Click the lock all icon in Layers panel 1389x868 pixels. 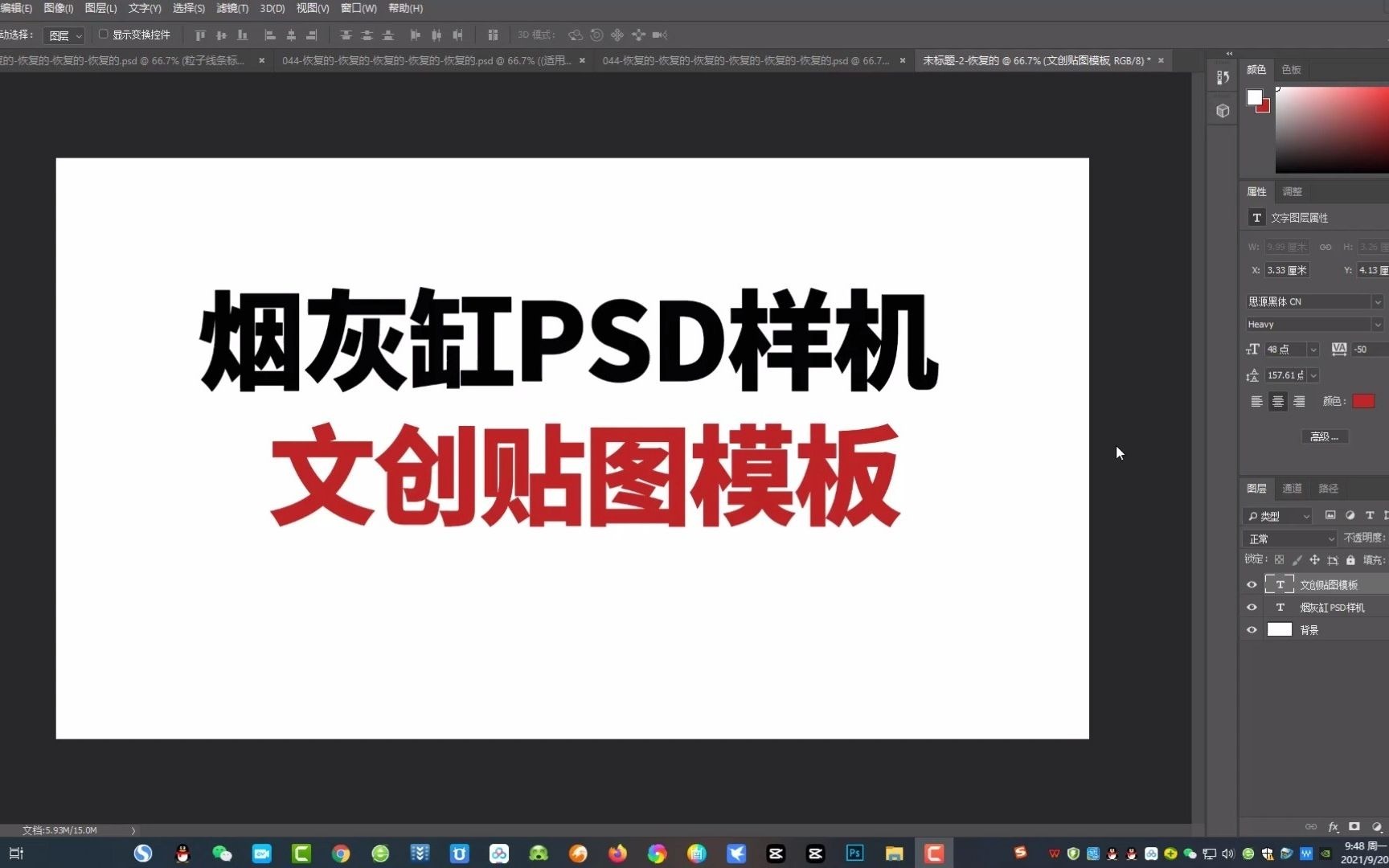[x=1350, y=560]
